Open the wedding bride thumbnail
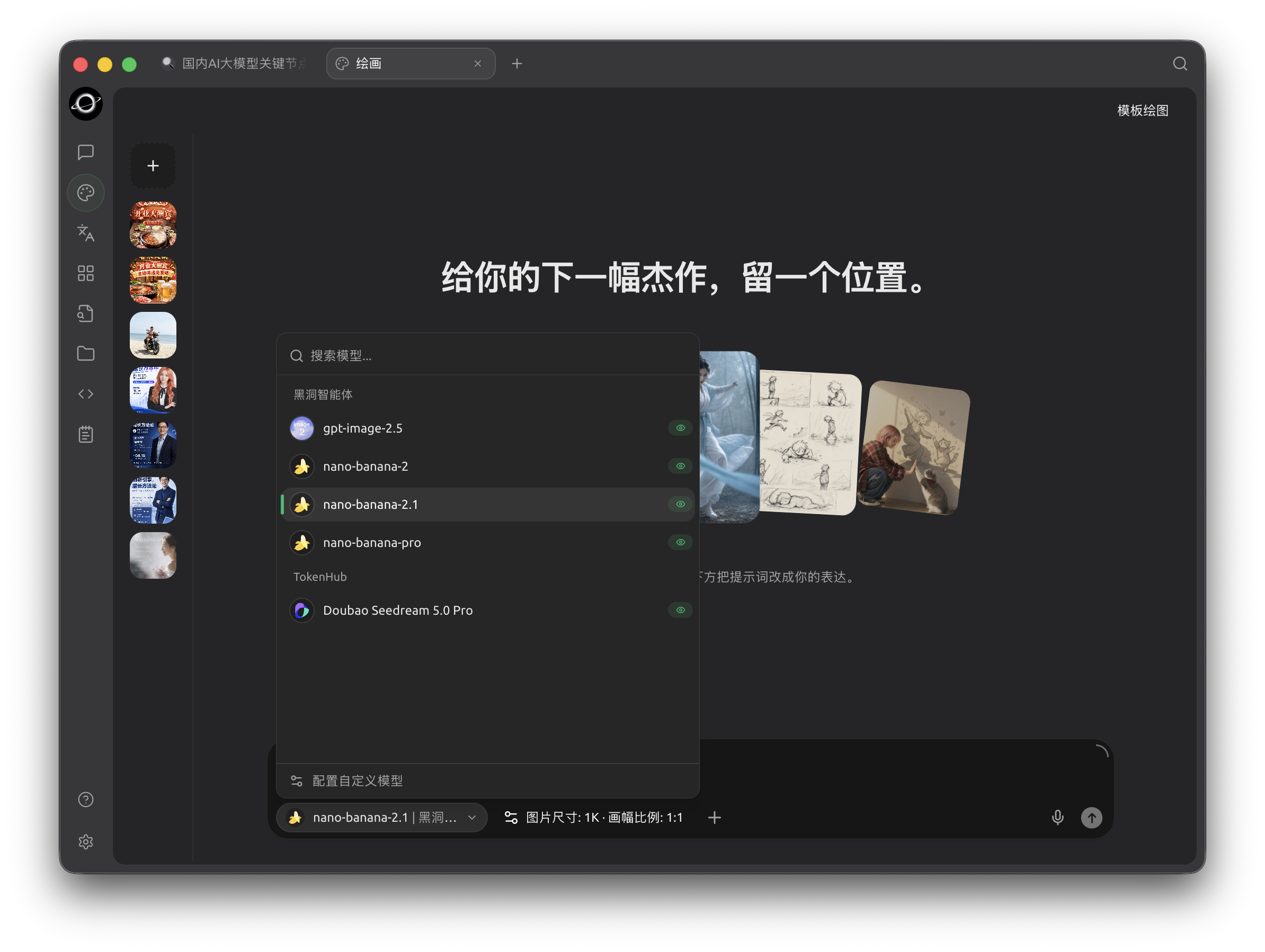The image size is (1265, 952). (x=153, y=555)
